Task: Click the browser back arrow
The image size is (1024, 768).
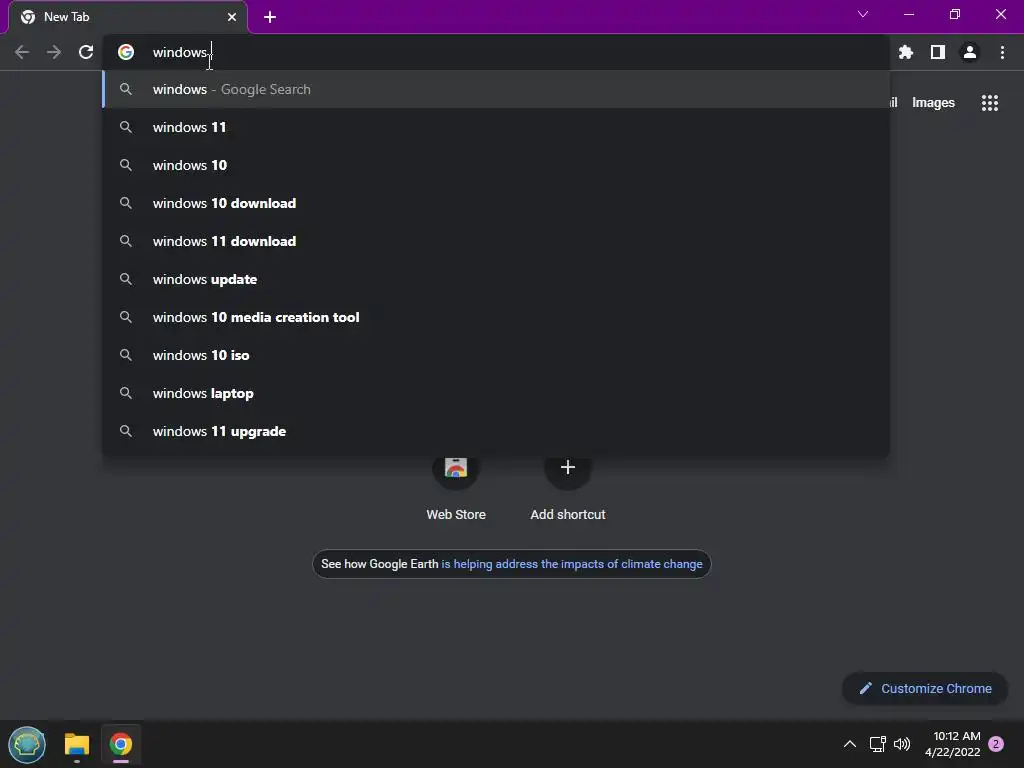Action: (22, 52)
